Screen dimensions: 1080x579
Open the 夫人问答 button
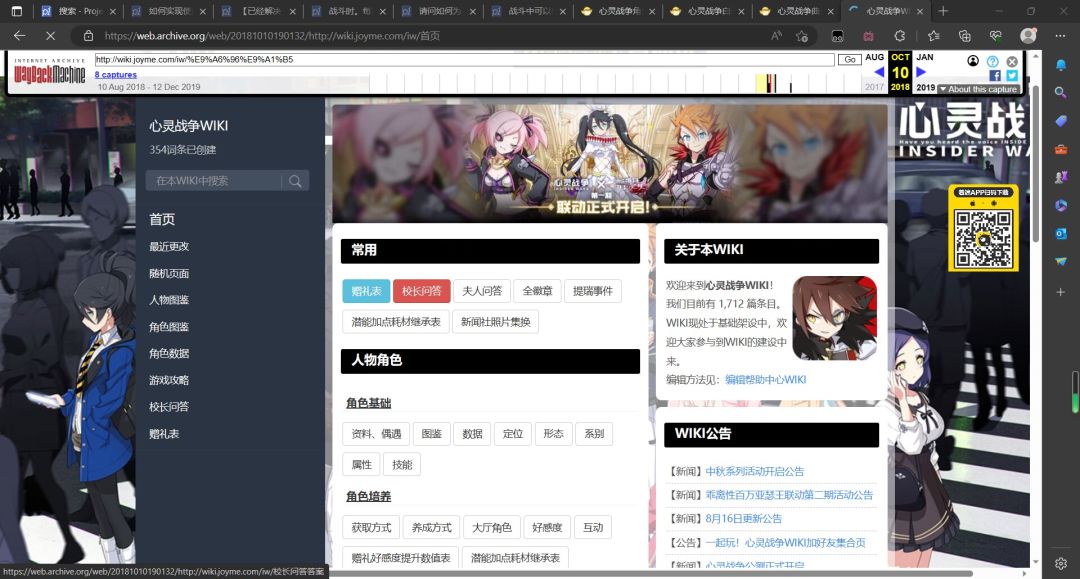(482, 291)
